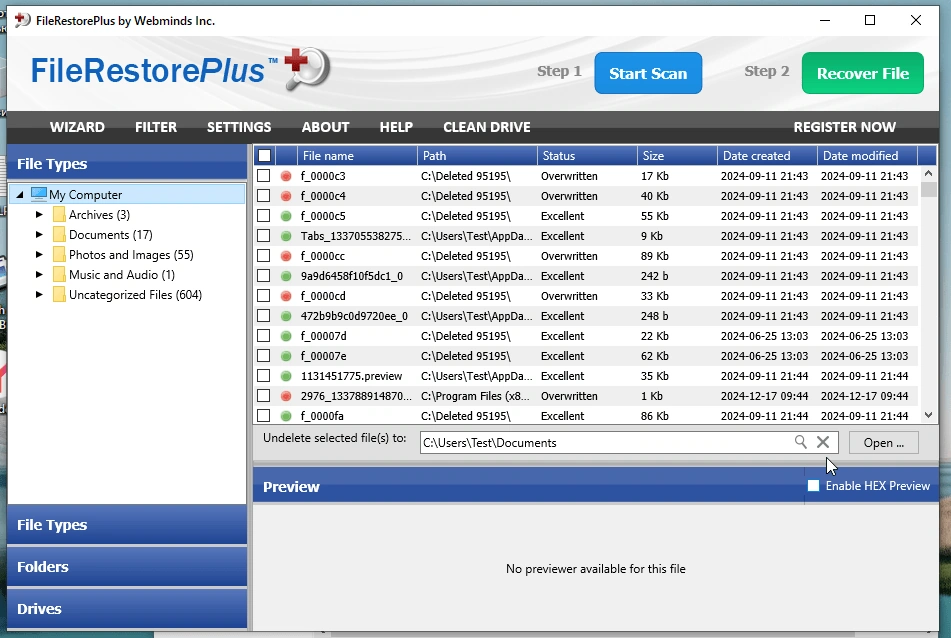Click the Music and Audio folder icon
The height and width of the screenshot is (638, 951).
tap(59, 275)
